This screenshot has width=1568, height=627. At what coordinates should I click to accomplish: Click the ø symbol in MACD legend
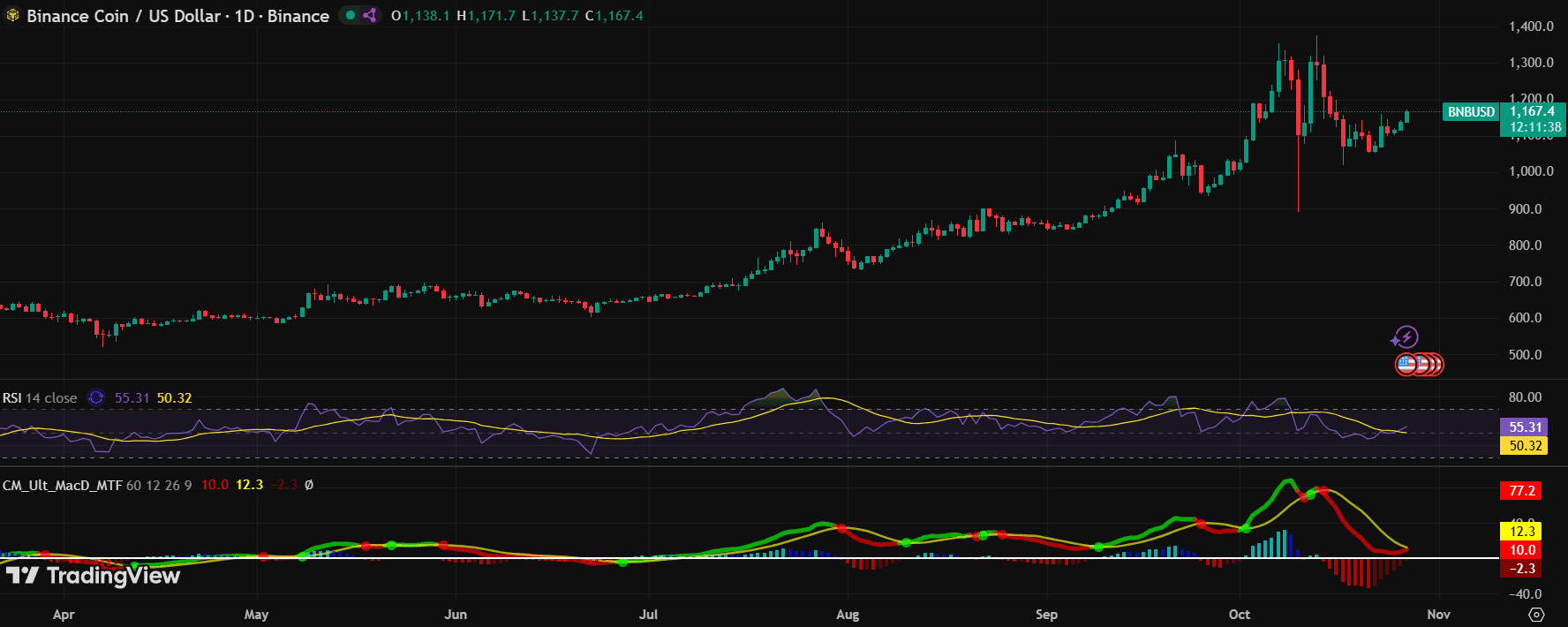309,485
